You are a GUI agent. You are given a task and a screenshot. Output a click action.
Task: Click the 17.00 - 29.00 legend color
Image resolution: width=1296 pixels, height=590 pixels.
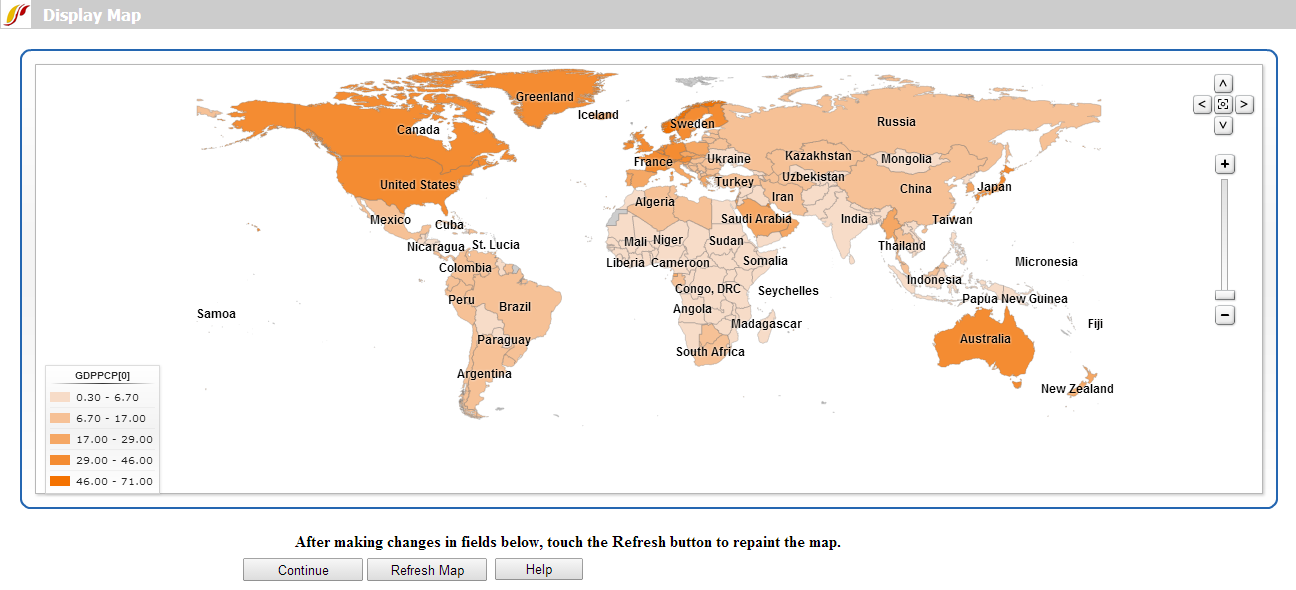[60, 439]
